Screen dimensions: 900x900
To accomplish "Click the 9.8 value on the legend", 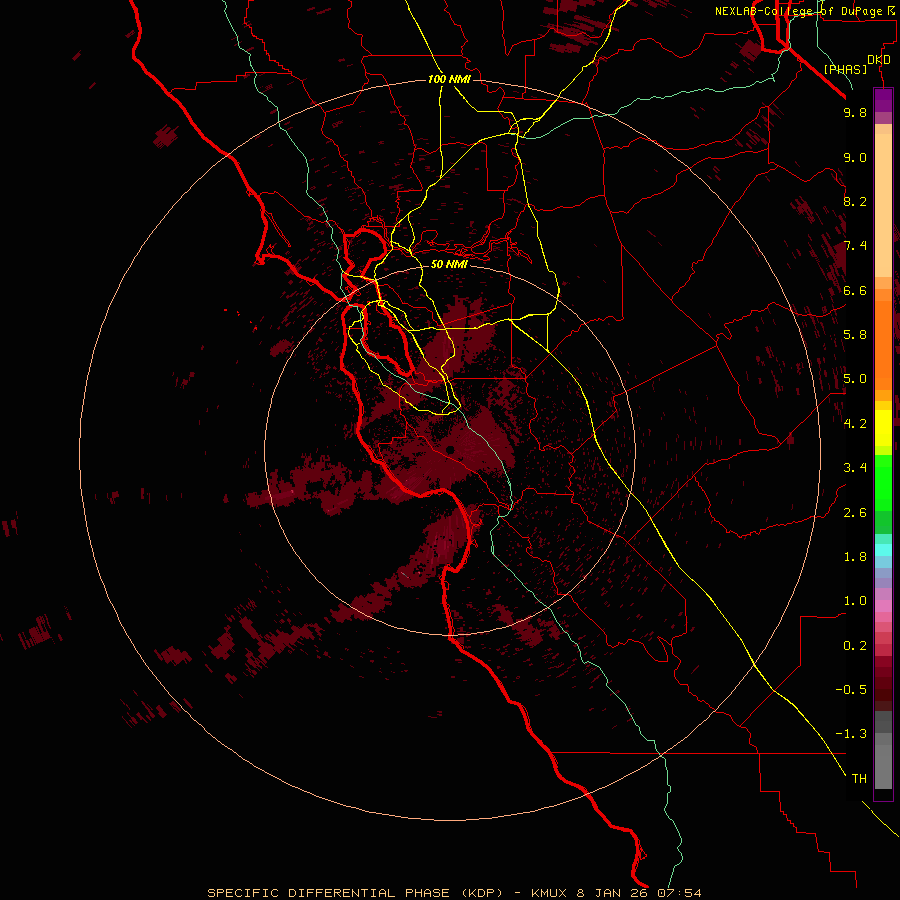I will click(855, 112).
